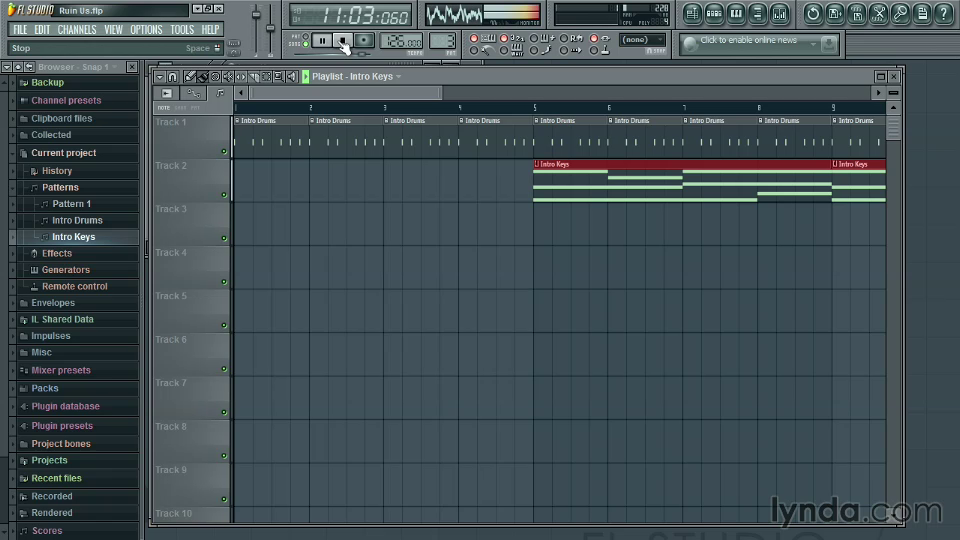Select the Delete tool in Playlist toolbar
The width and height of the screenshot is (960, 540).
click(216, 77)
